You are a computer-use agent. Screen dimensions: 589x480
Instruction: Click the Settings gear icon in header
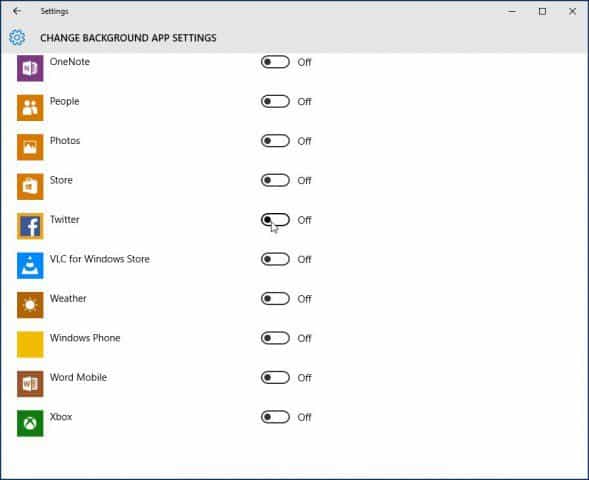(x=17, y=37)
